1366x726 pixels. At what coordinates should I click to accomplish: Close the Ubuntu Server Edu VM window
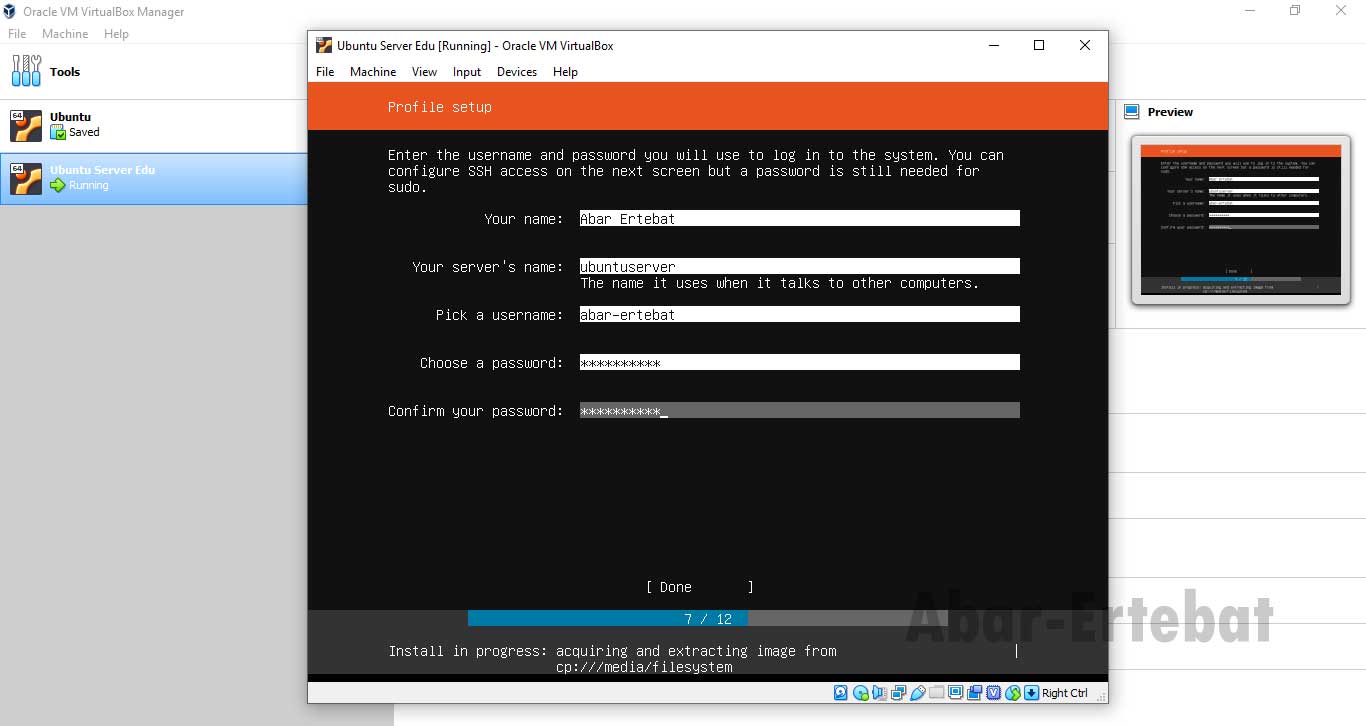coord(1085,45)
